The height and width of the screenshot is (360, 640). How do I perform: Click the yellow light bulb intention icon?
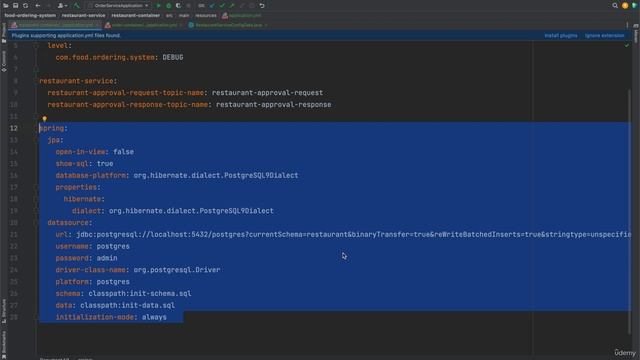[44, 119]
